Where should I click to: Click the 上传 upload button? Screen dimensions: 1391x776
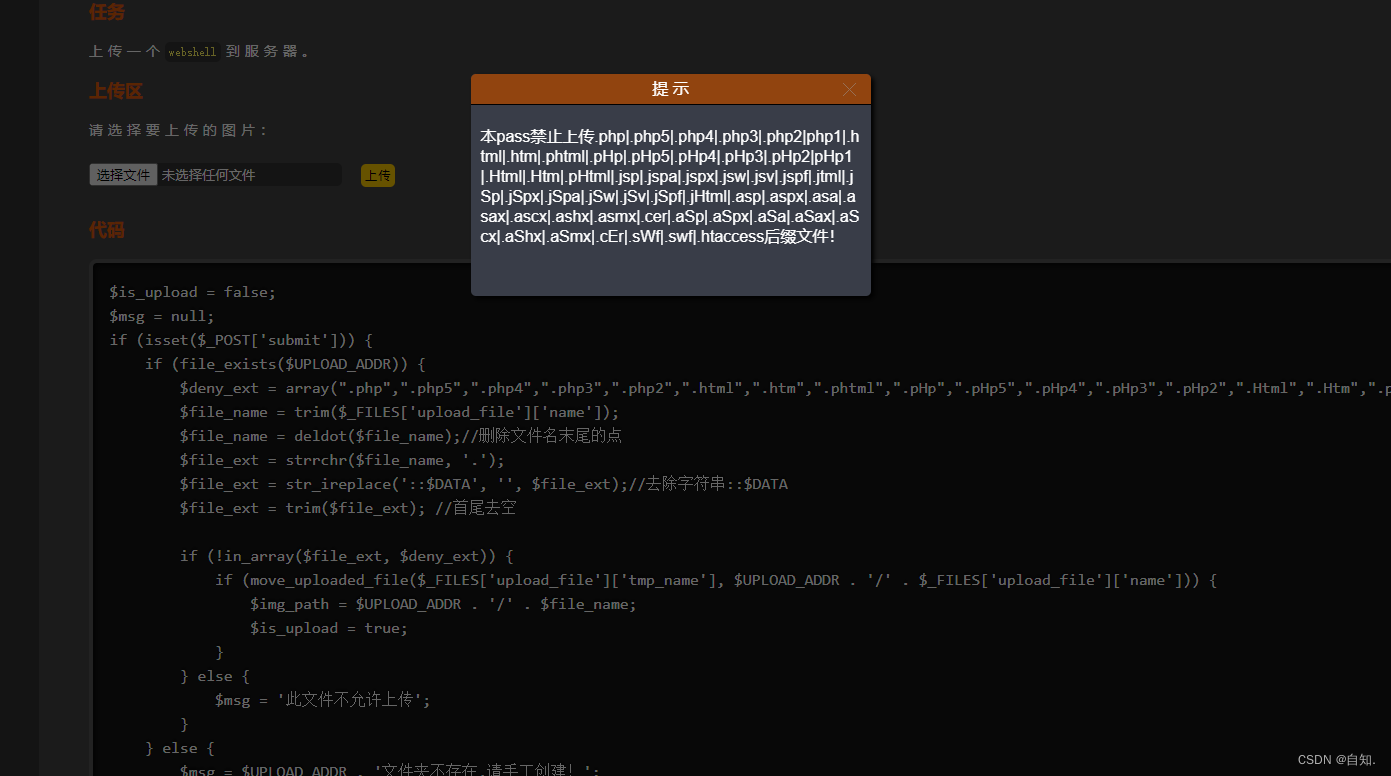point(378,176)
